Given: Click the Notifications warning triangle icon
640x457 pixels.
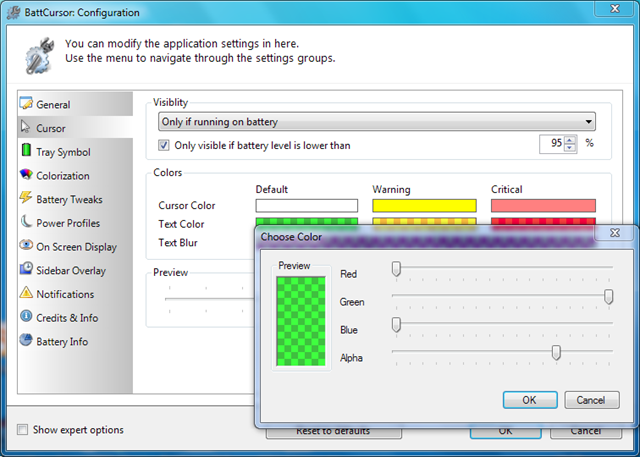Looking at the screenshot, I should click(26, 292).
